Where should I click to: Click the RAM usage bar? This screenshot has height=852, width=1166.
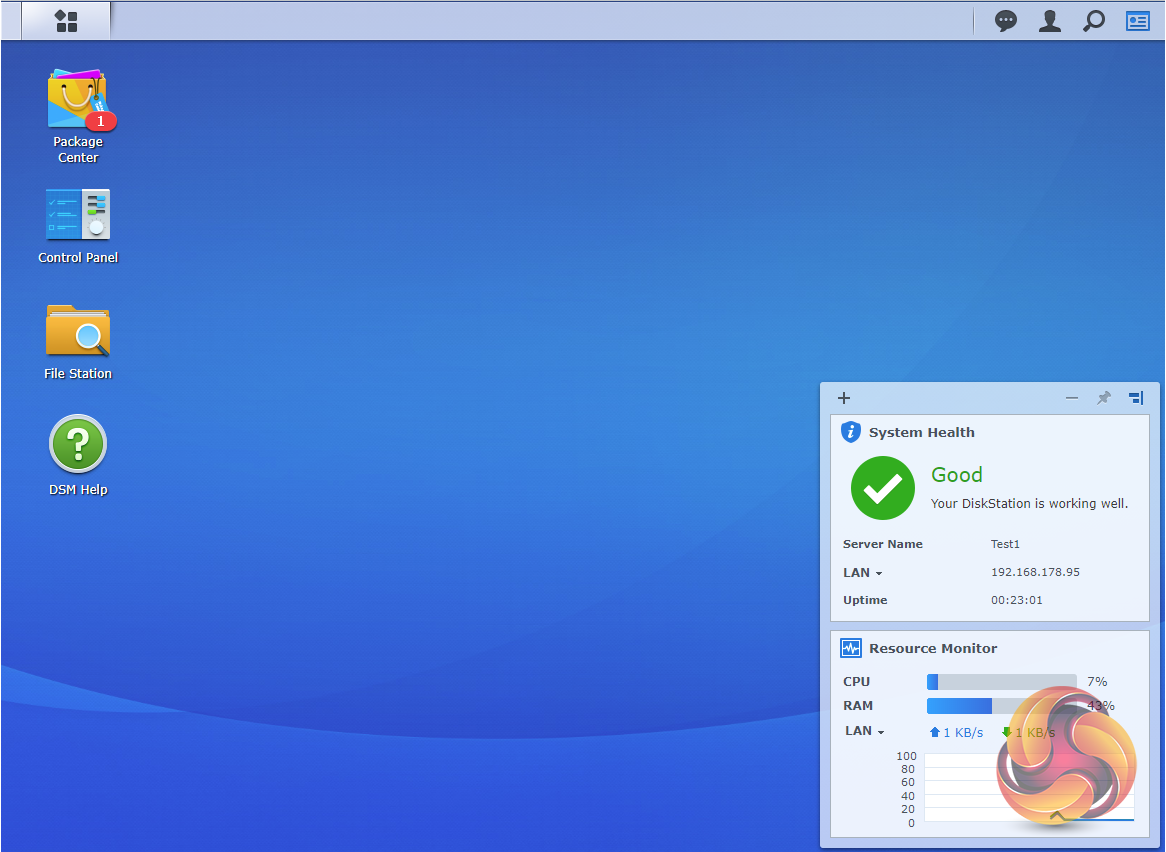[x=1001, y=706]
